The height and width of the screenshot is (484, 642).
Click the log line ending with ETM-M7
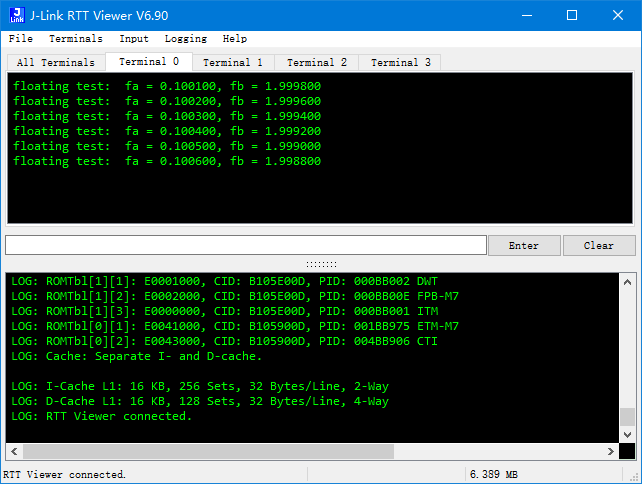[x=235, y=326]
